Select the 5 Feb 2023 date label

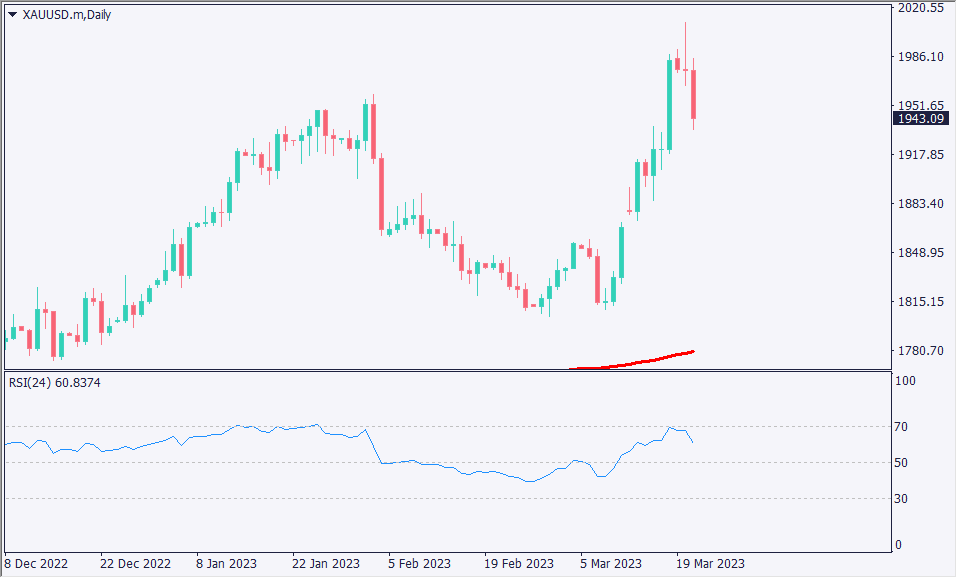tap(419, 563)
